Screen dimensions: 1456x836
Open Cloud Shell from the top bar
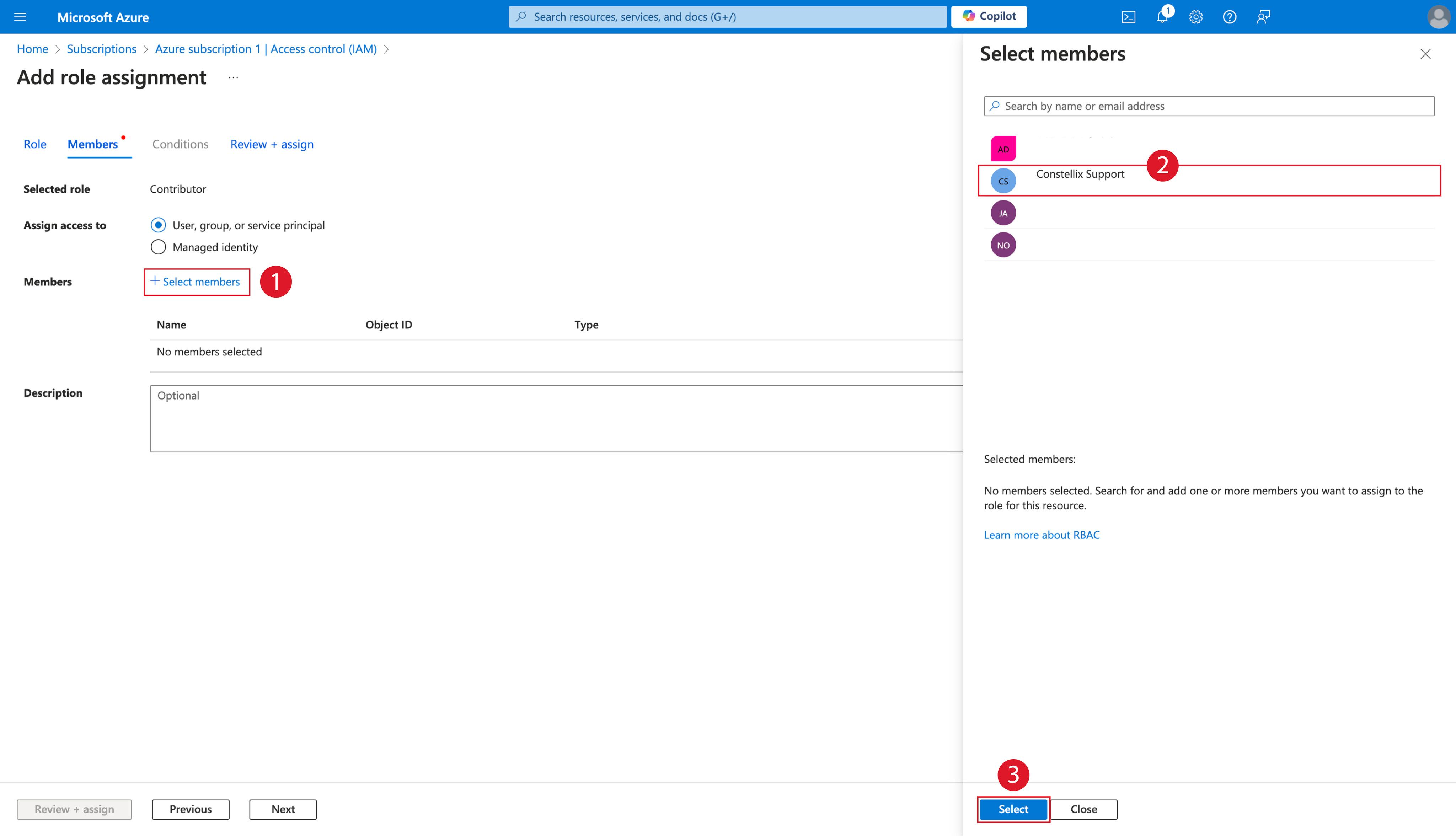click(x=1128, y=17)
